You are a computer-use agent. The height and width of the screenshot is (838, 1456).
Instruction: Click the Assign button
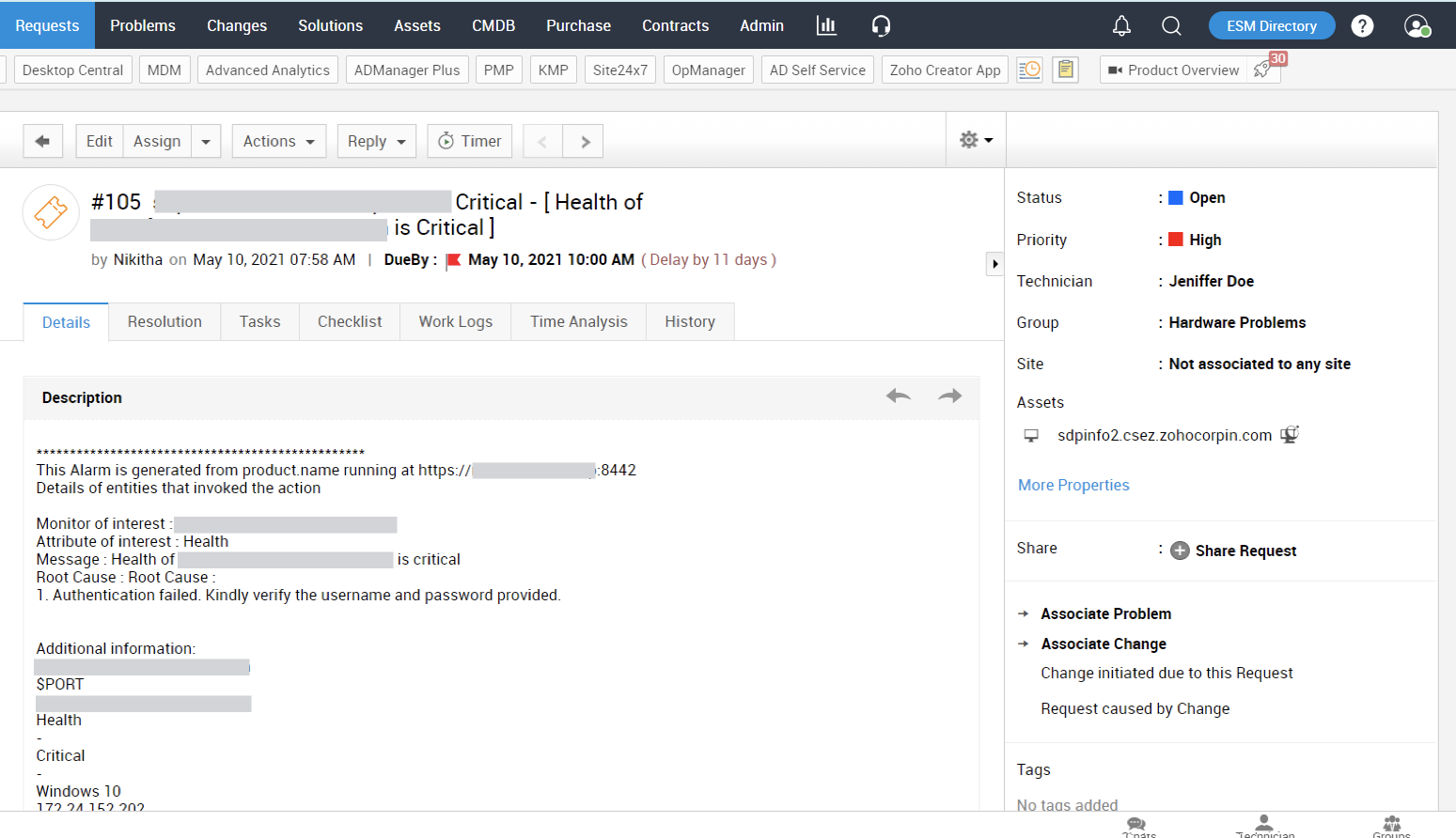pos(157,141)
